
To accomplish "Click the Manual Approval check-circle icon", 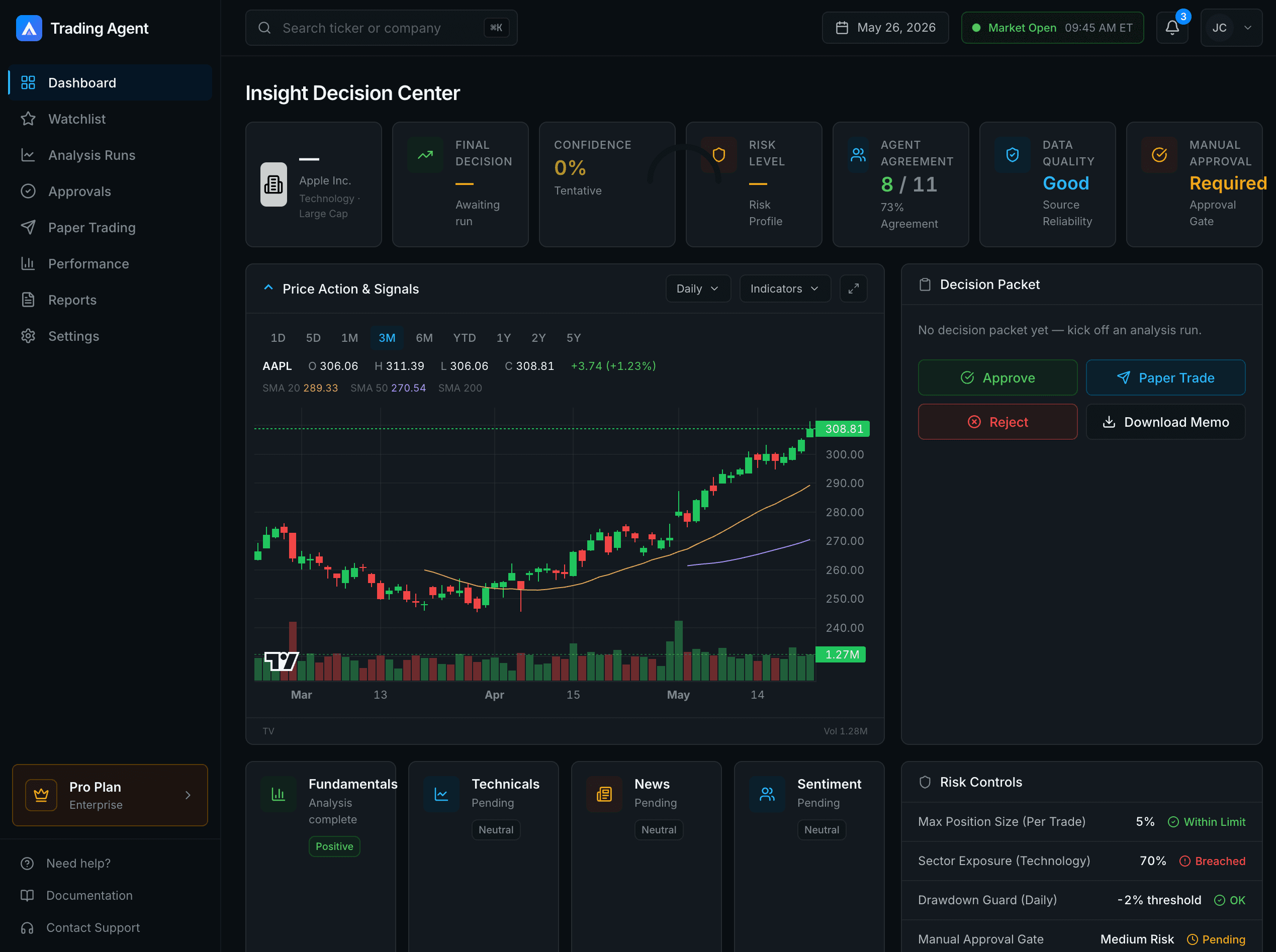I will click(1159, 154).
